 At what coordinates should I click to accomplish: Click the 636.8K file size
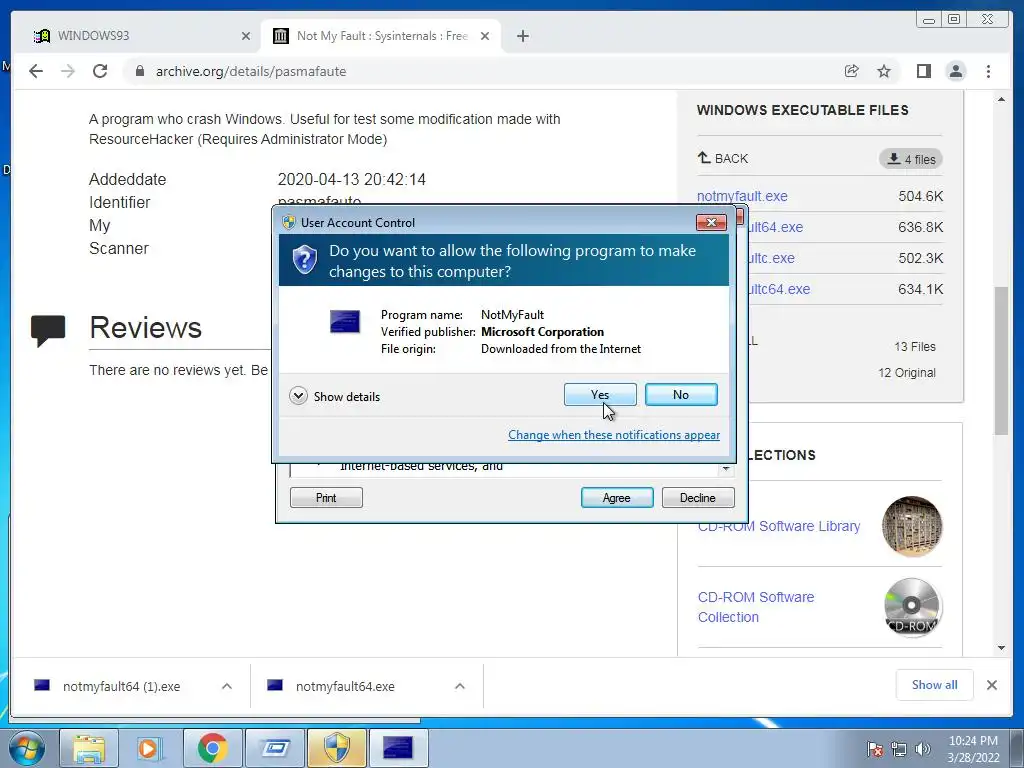coord(920,227)
